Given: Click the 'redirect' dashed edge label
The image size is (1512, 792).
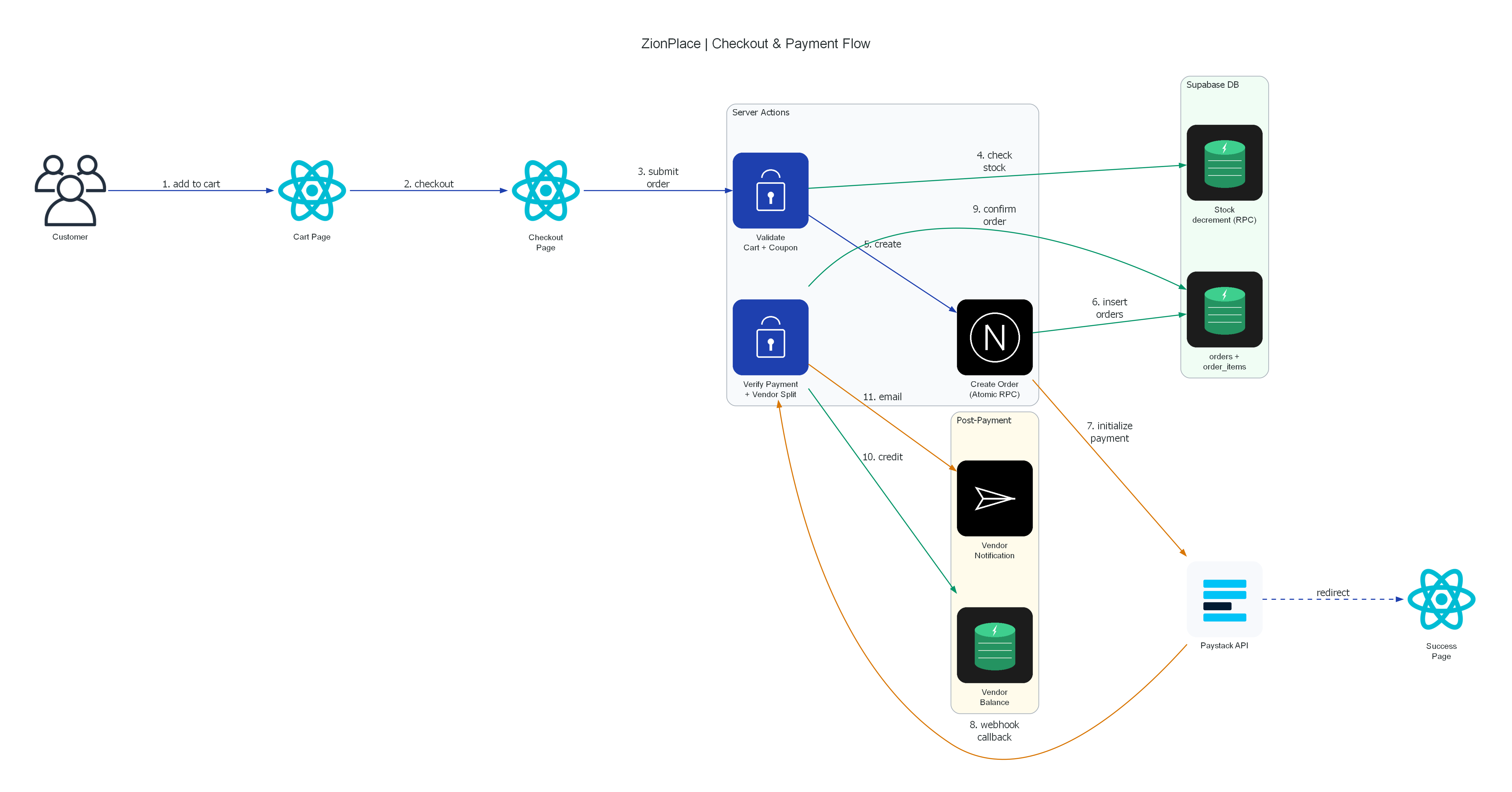Looking at the screenshot, I should (x=1333, y=592).
